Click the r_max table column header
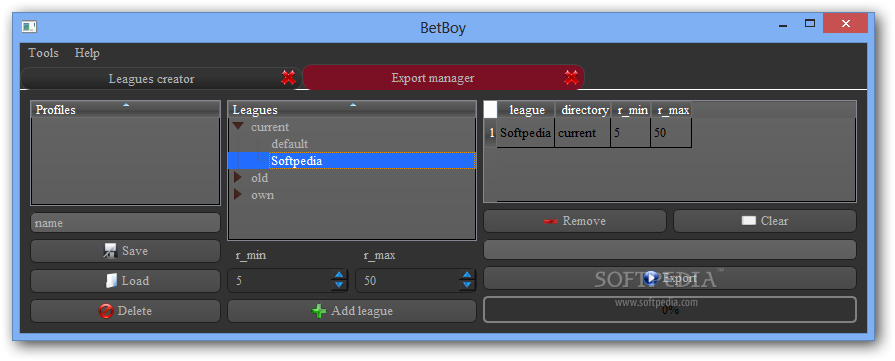895x361 pixels. 671,110
